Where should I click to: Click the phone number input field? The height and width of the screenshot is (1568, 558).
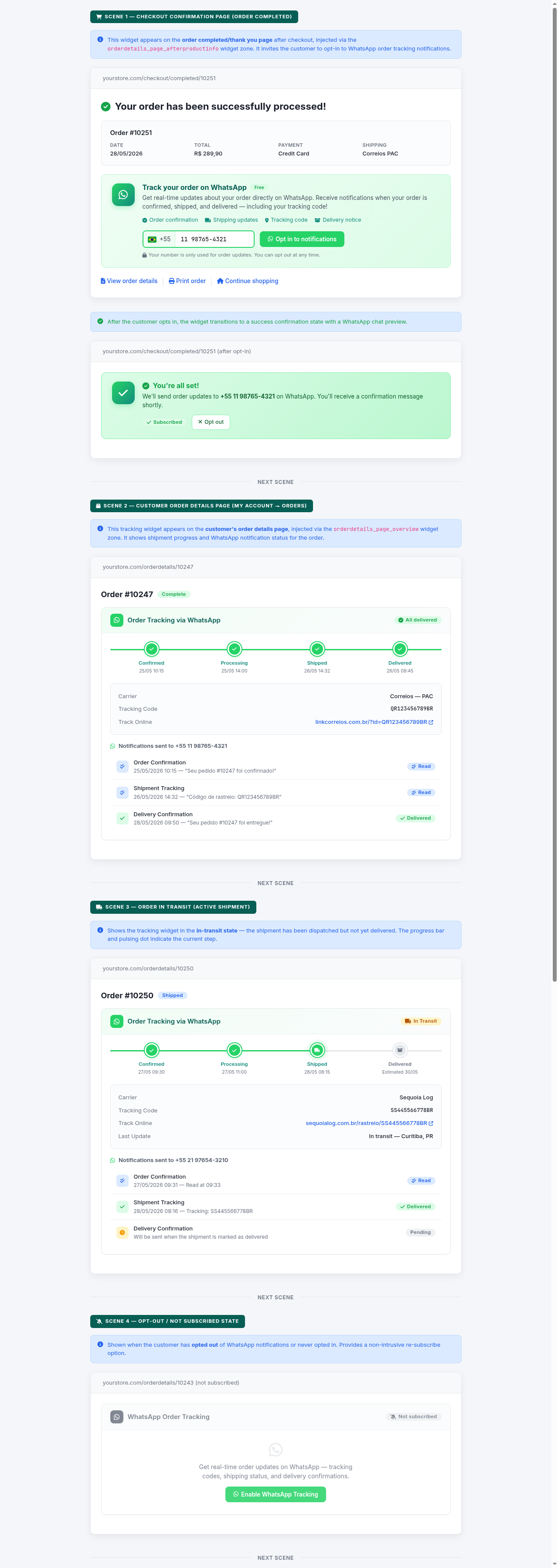coord(214,239)
